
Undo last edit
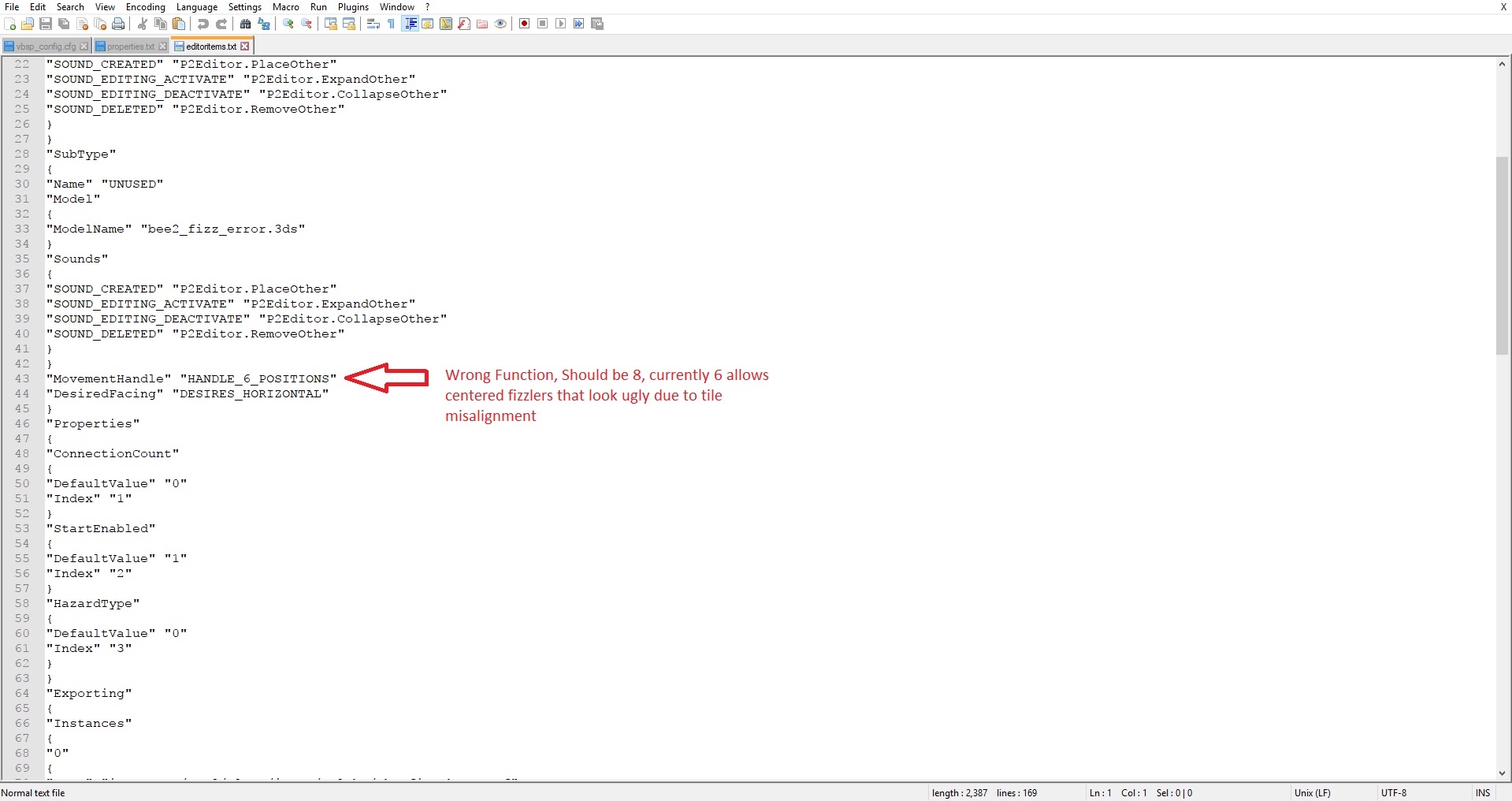pyautogui.click(x=203, y=24)
